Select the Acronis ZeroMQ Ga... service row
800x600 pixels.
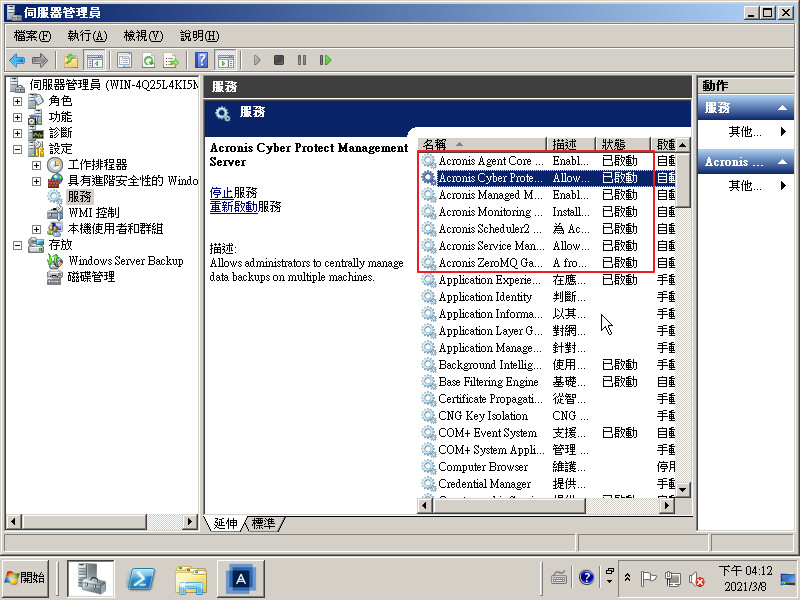coord(547,263)
